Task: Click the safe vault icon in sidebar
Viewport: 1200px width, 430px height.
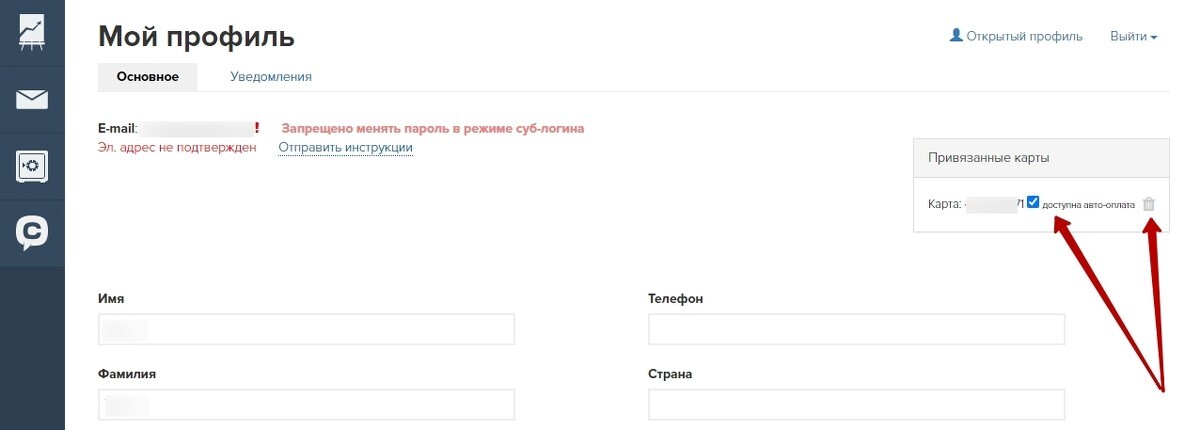Action: point(32,166)
